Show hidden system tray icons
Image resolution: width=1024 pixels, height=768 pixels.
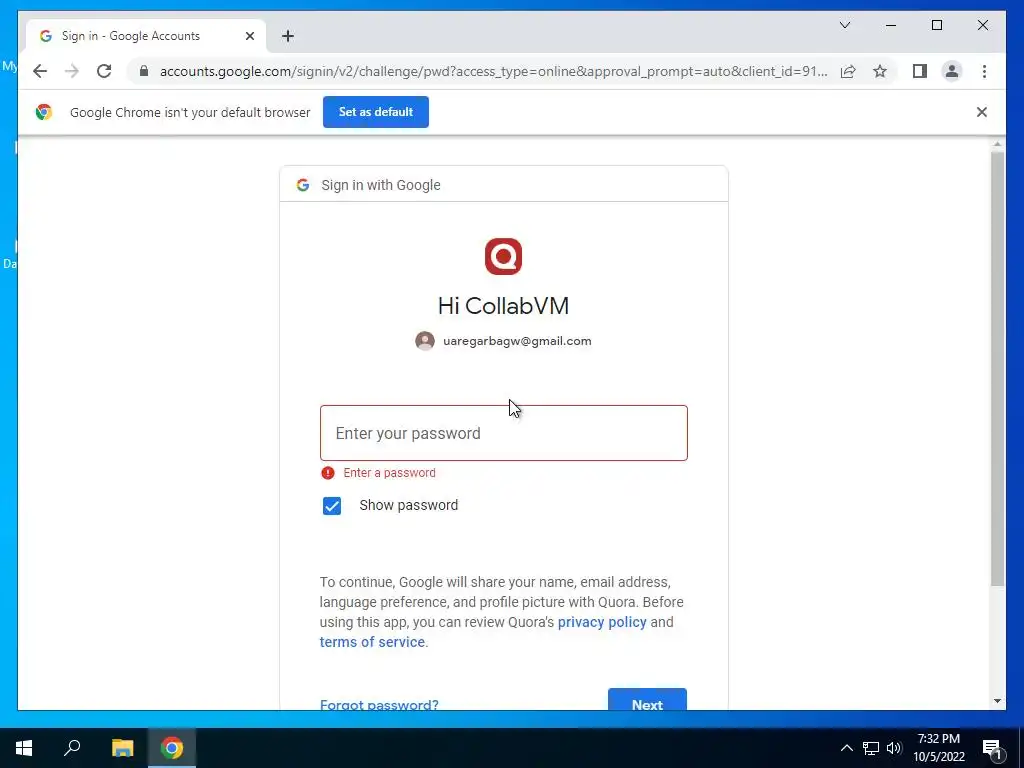point(846,748)
